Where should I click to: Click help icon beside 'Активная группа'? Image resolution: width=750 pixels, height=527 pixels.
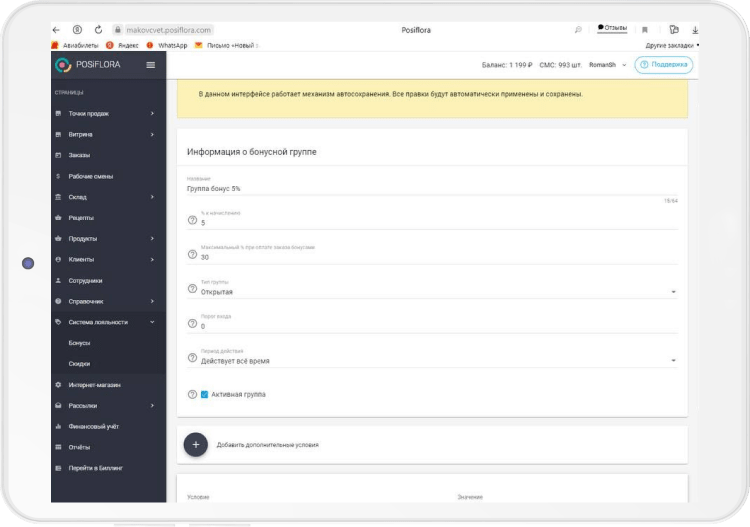point(192,395)
